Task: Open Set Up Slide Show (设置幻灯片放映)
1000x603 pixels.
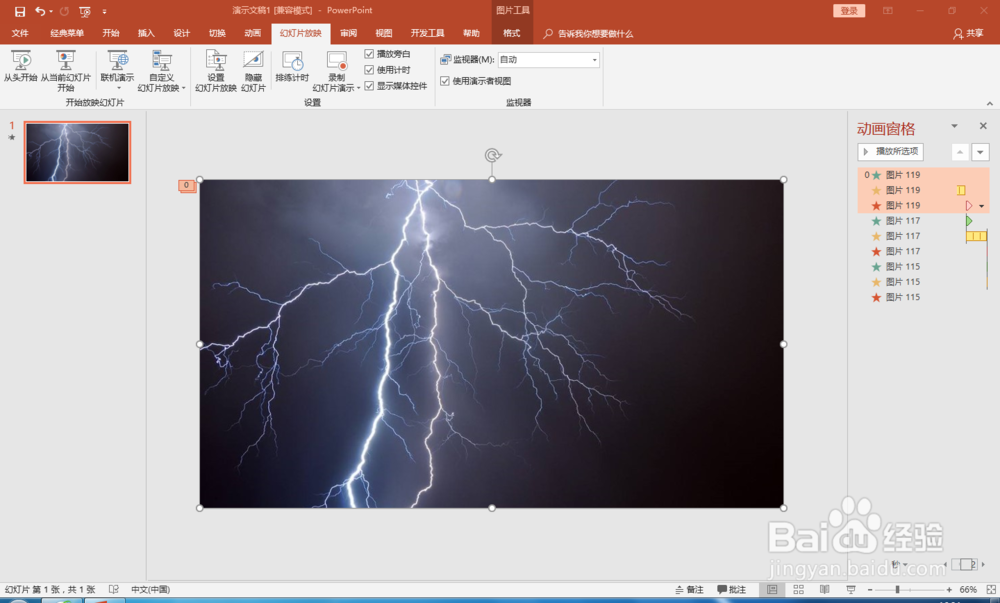Action: click(x=216, y=70)
